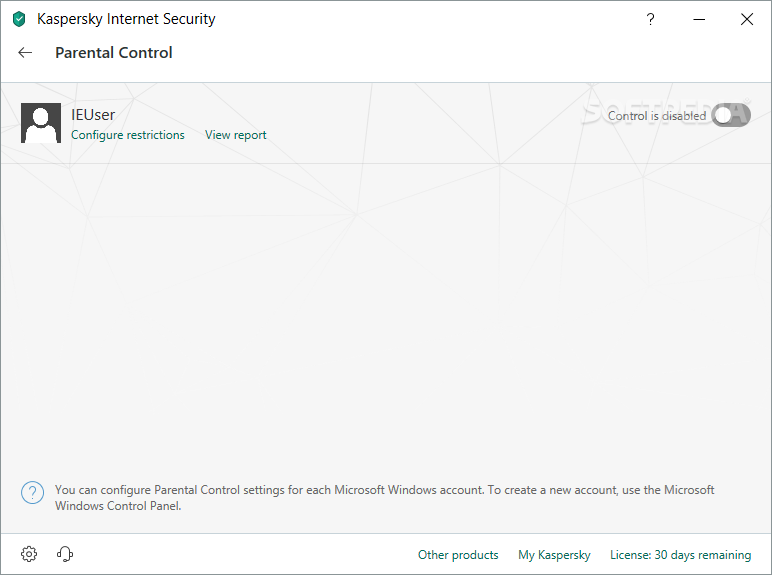Open Settings via the gear icon
Screen dimensions: 772x575
[29, 554]
